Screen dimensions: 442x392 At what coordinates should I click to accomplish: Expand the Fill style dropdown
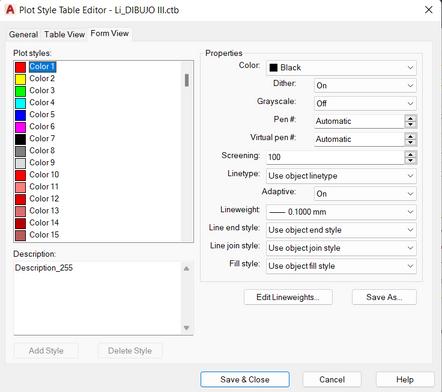coord(341,266)
